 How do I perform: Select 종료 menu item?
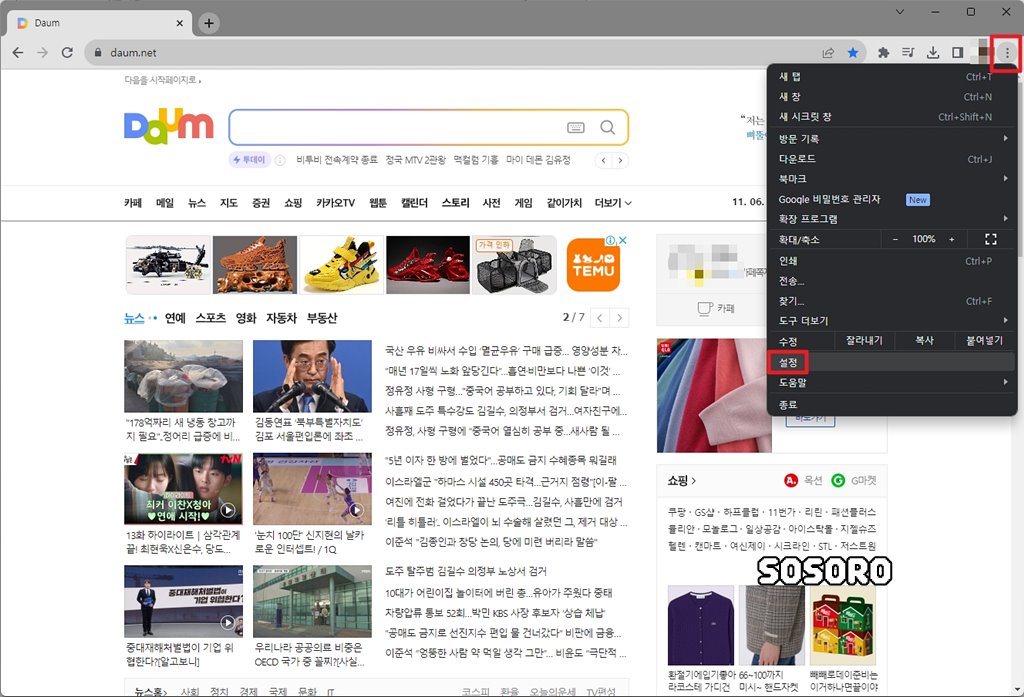tap(891, 404)
